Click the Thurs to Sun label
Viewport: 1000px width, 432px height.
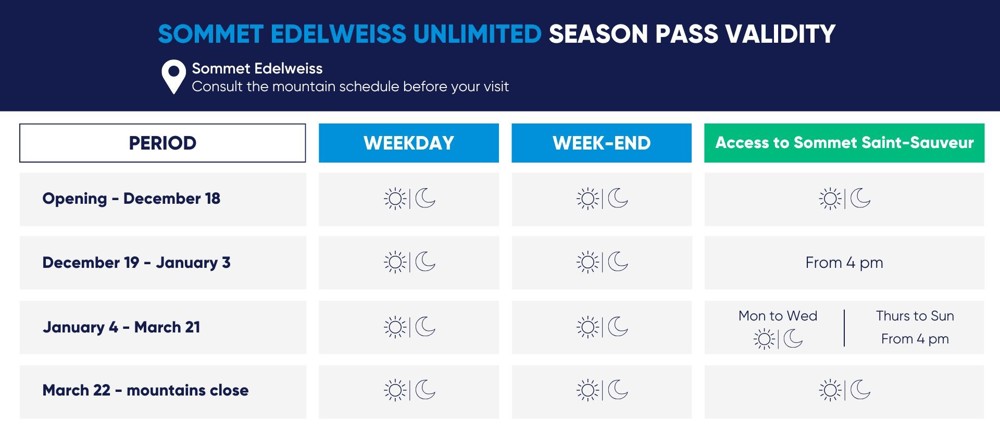pyautogui.click(x=915, y=316)
